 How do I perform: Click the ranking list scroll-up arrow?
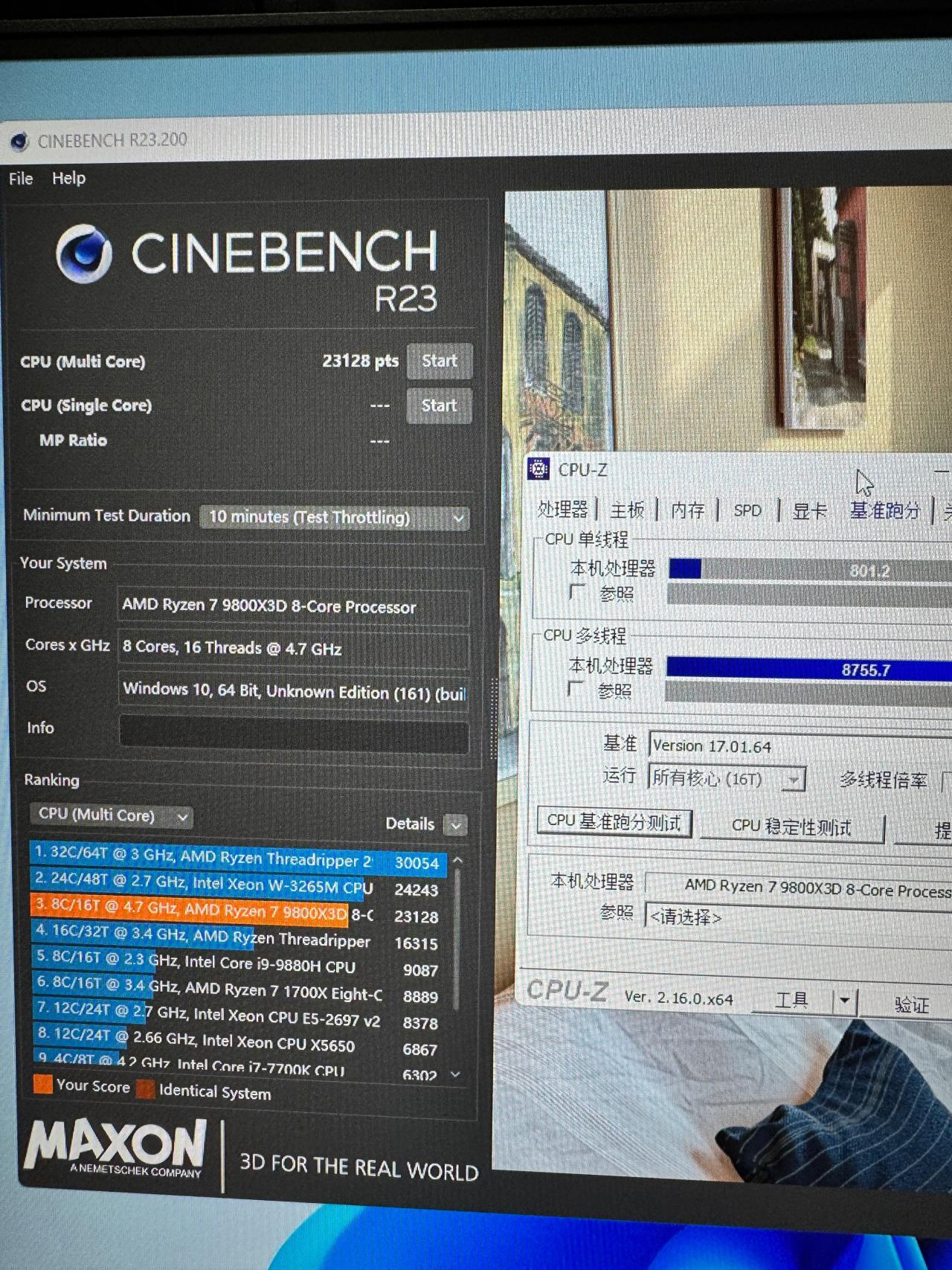pyautogui.click(x=457, y=860)
